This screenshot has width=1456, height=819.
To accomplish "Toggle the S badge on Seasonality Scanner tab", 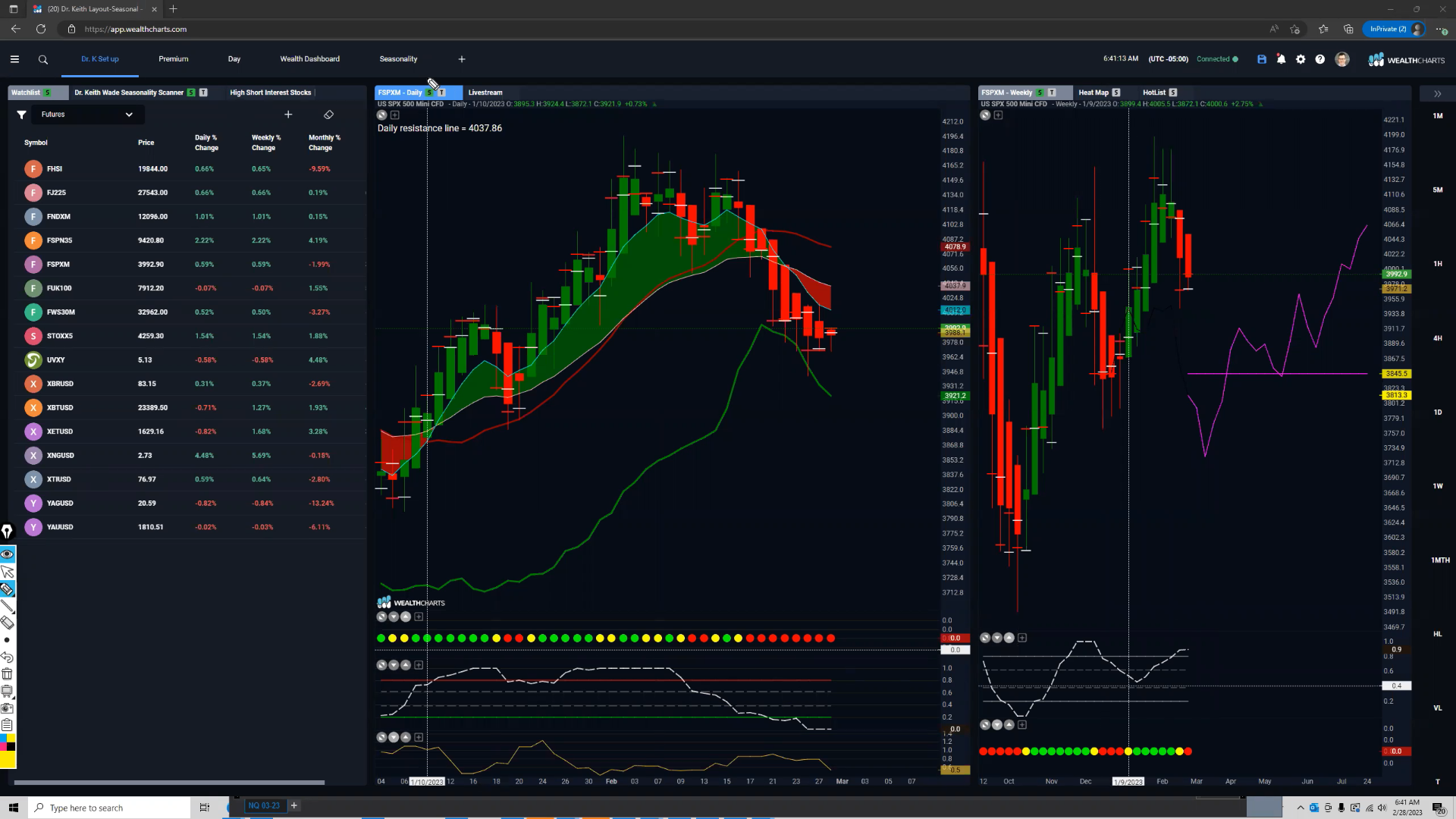I will pos(191,93).
